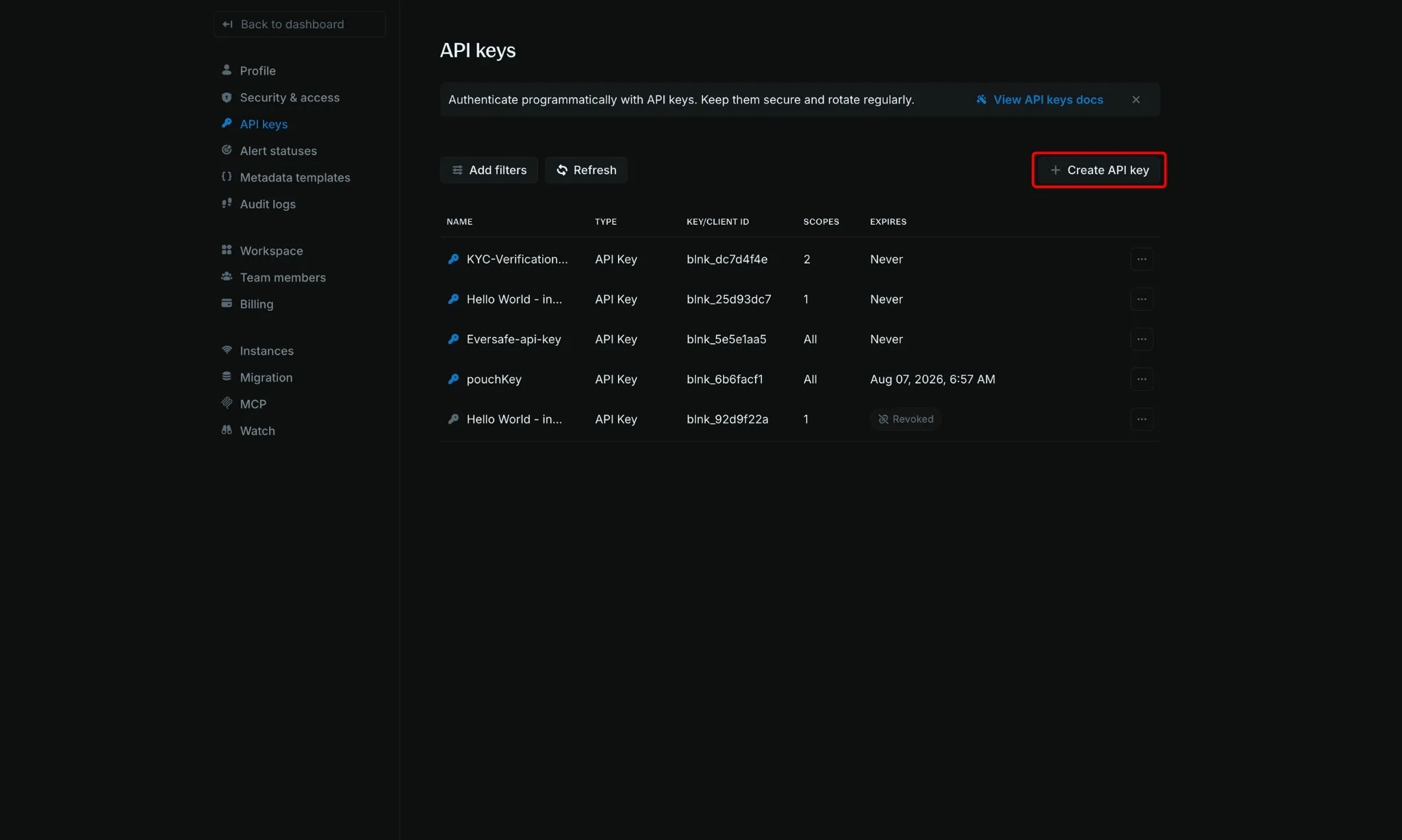Open actions menu for blnk_25d93dc7 key
Viewport: 1402px width, 840px height.
coord(1141,299)
